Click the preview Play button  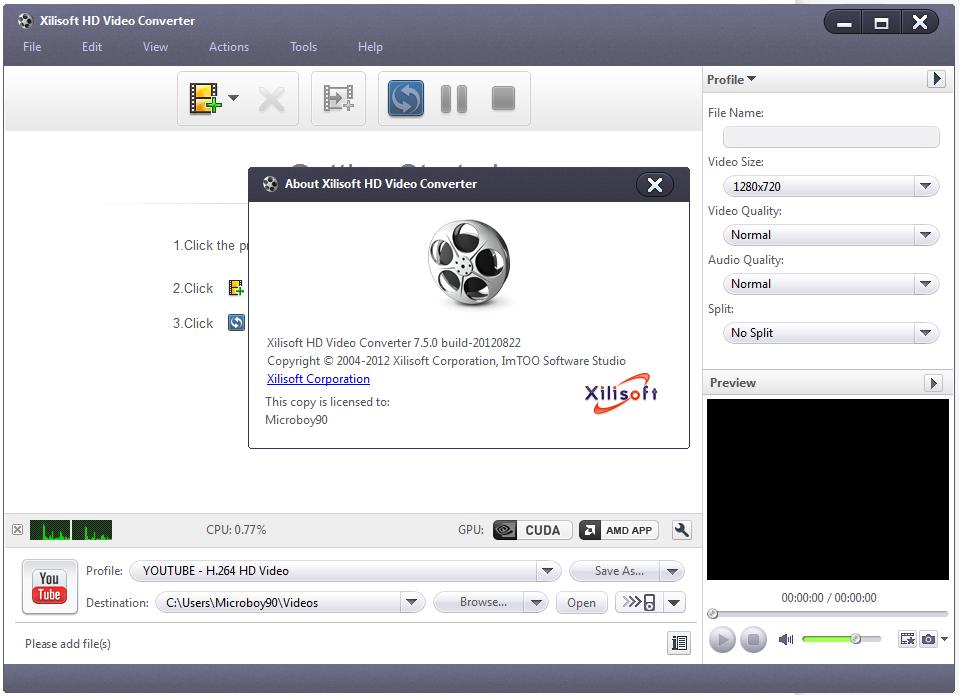point(722,640)
